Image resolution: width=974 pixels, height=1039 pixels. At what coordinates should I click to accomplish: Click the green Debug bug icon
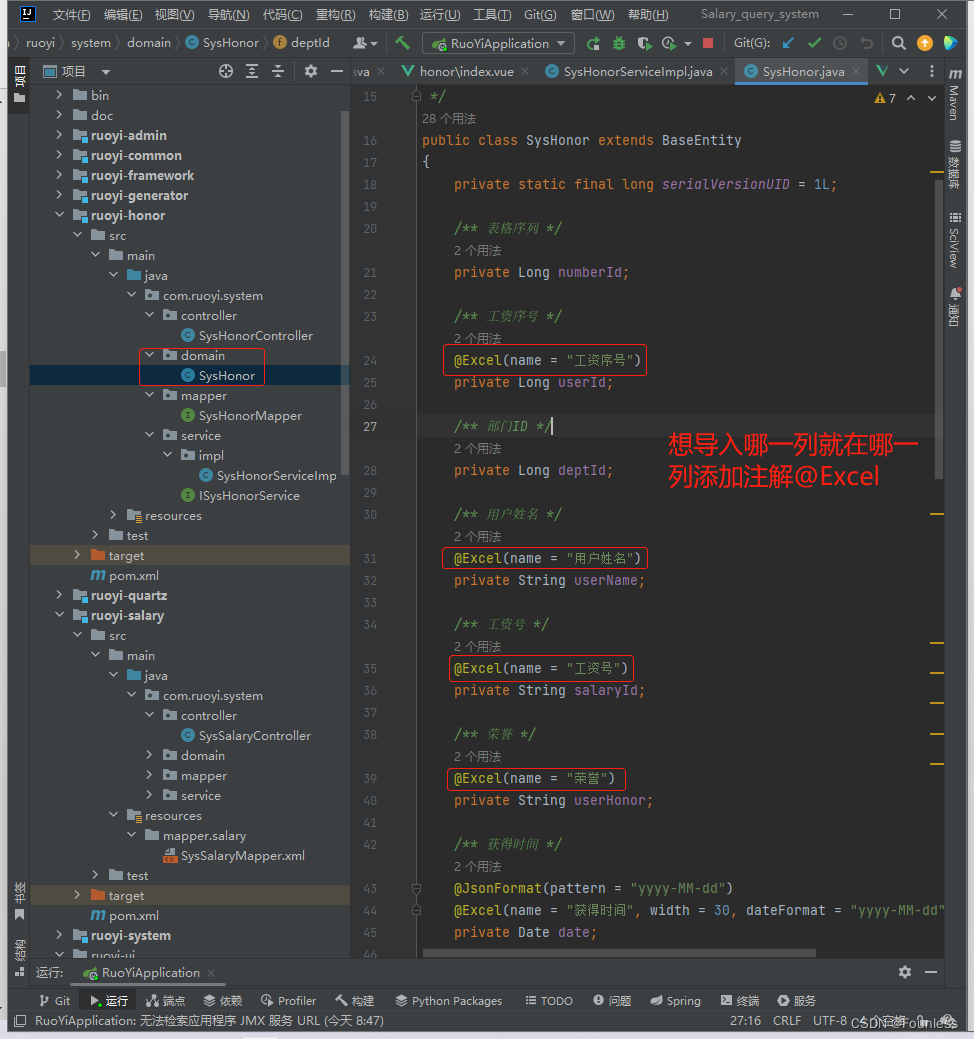pos(619,43)
